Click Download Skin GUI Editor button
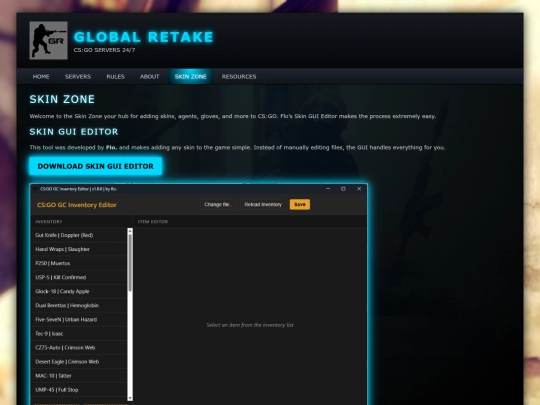The height and width of the screenshot is (405, 540). pos(95,166)
